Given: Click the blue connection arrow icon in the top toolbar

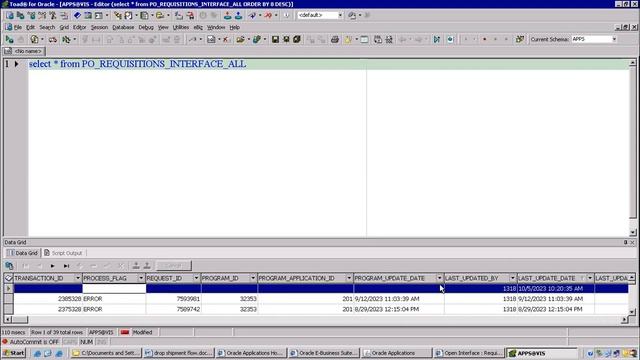Looking at the screenshot, I should click(x=252, y=16).
